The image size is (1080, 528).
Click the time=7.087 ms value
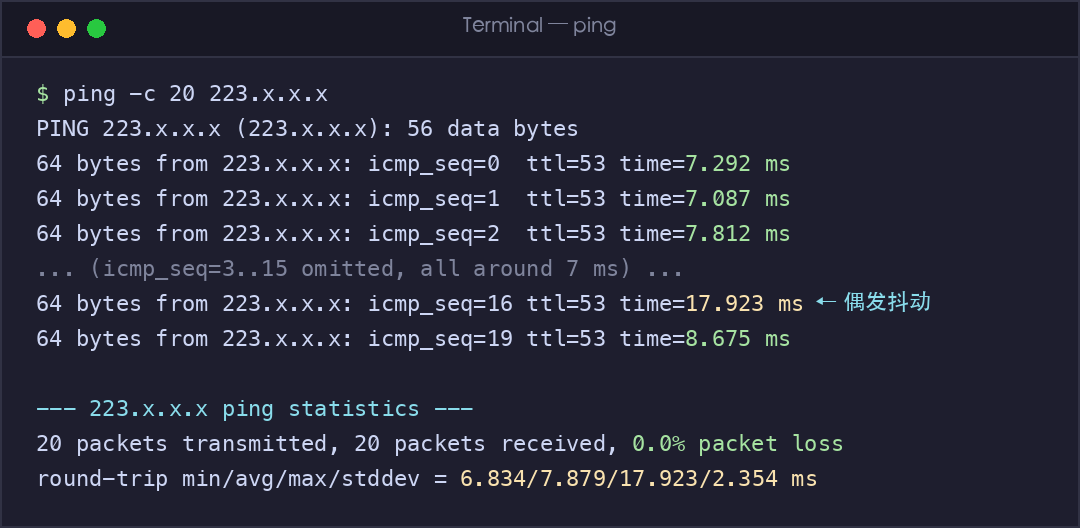click(x=738, y=199)
